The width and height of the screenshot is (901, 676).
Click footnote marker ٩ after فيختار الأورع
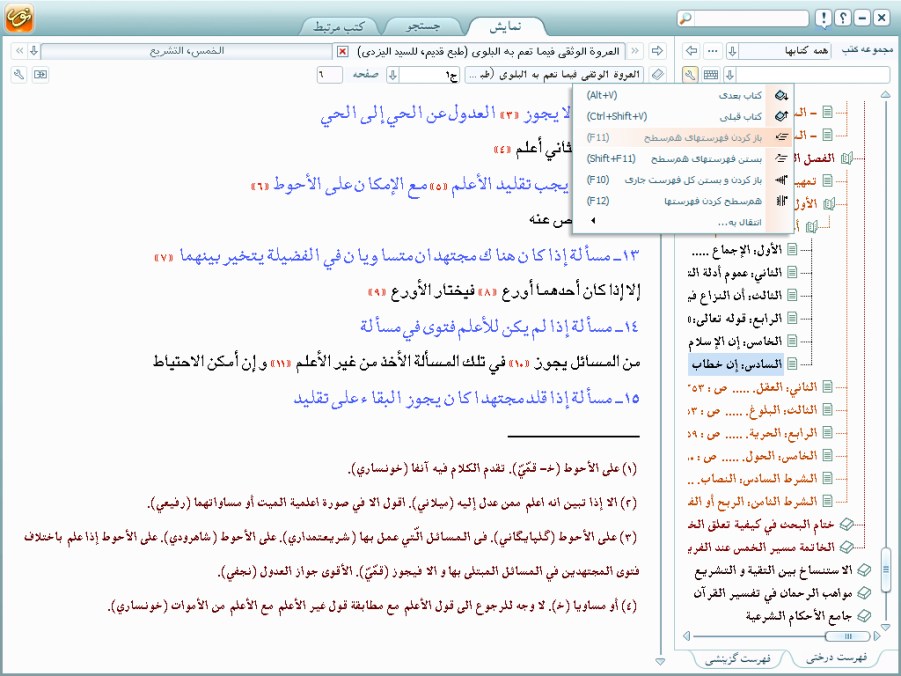[376, 293]
